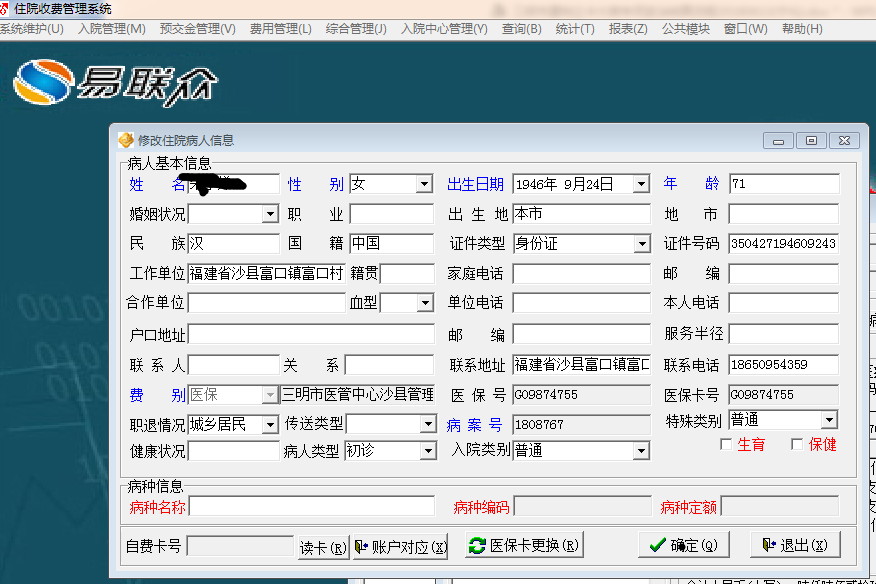Click the 联系电话 input field
Viewport: 876px width, 584px height.
pos(784,365)
